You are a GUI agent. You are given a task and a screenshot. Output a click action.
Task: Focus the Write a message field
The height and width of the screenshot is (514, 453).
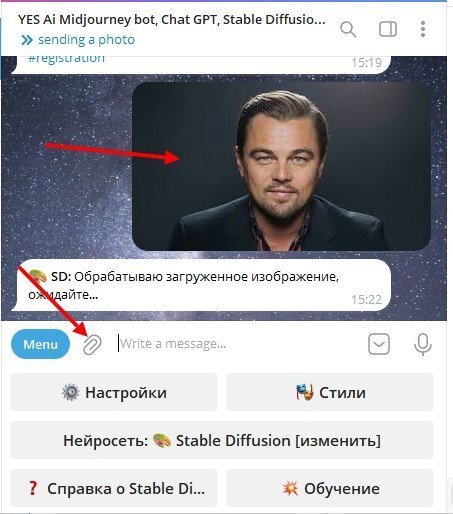[238, 344]
